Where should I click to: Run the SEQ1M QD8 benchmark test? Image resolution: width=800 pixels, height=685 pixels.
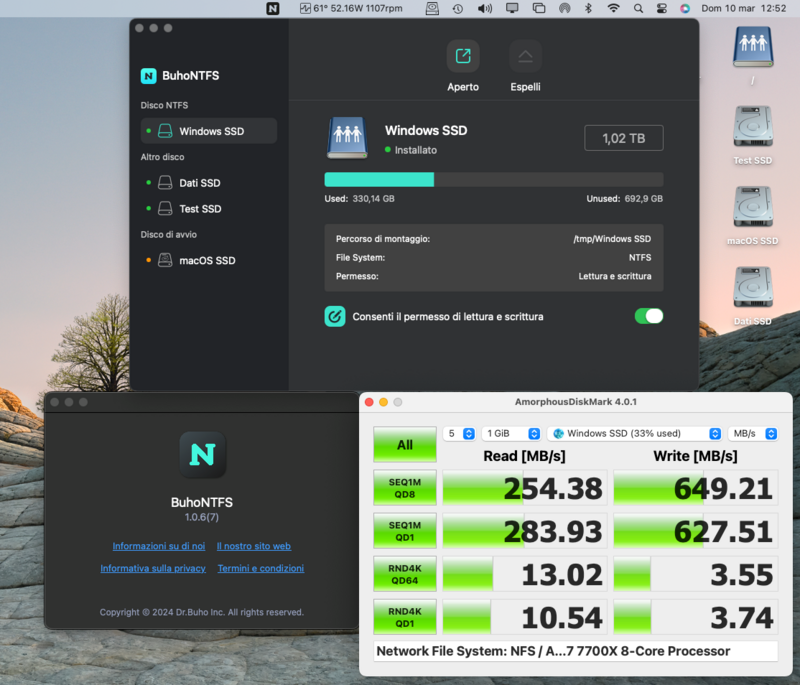[x=404, y=488]
